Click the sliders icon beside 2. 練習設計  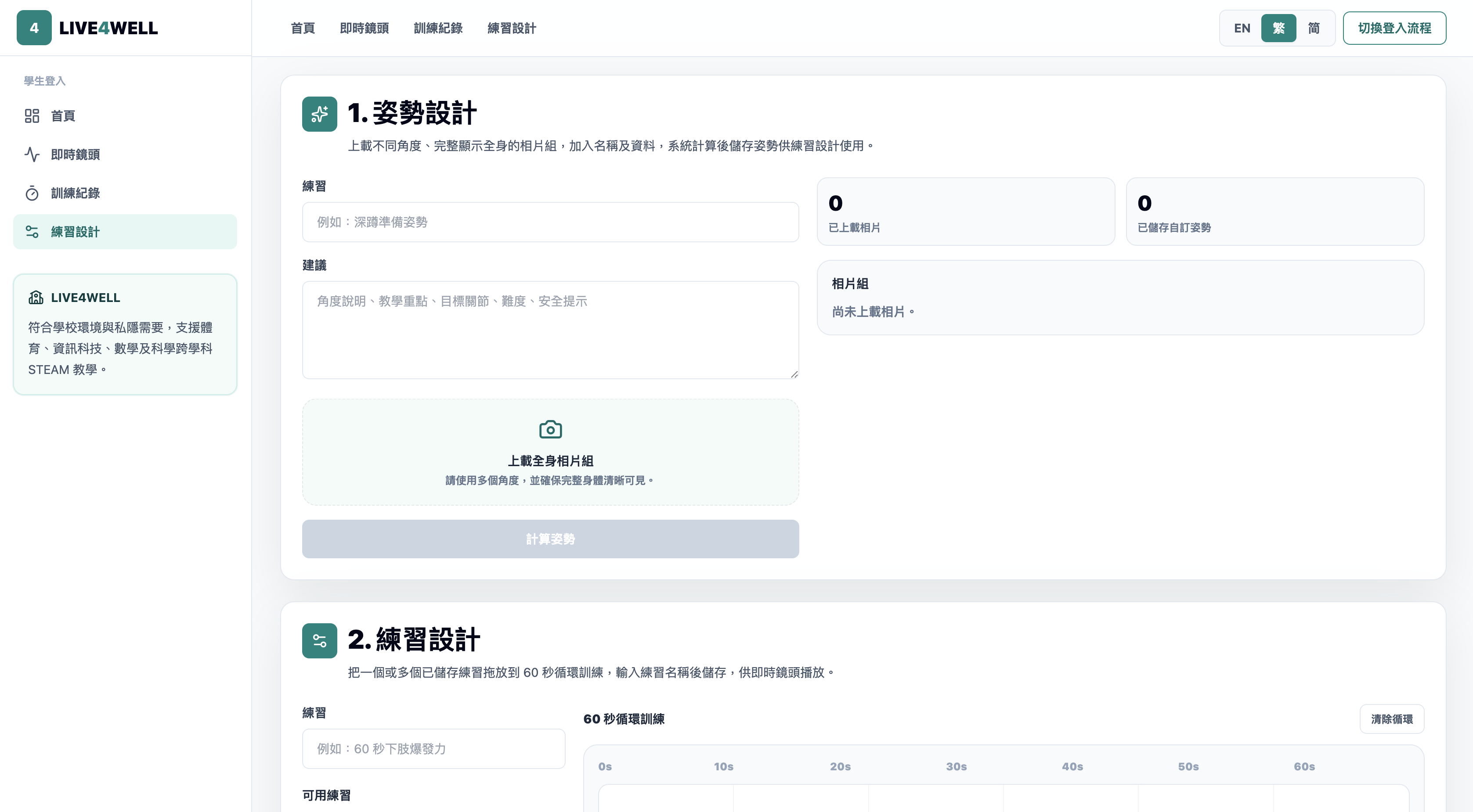[320, 640]
